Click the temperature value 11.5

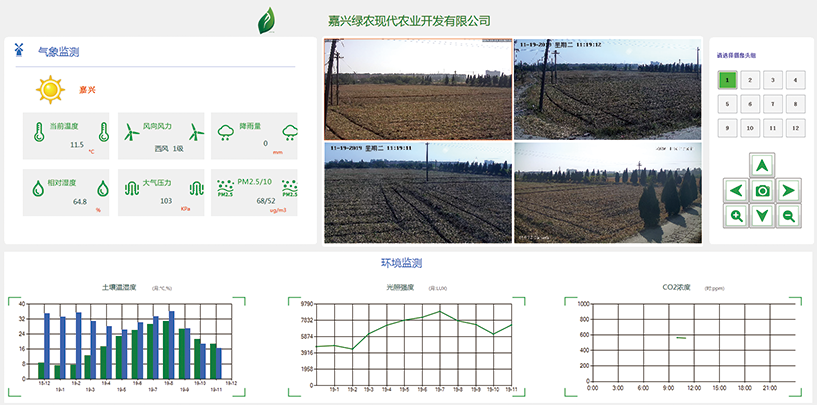[77, 144]
